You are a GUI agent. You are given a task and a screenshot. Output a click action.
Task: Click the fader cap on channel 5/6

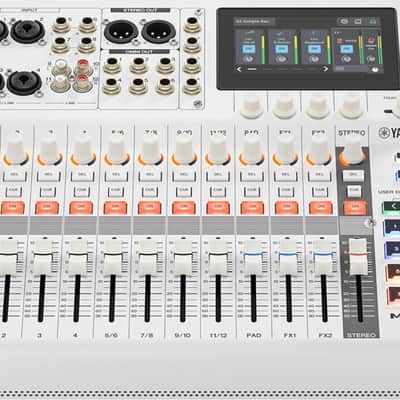(x=113, y=257)
